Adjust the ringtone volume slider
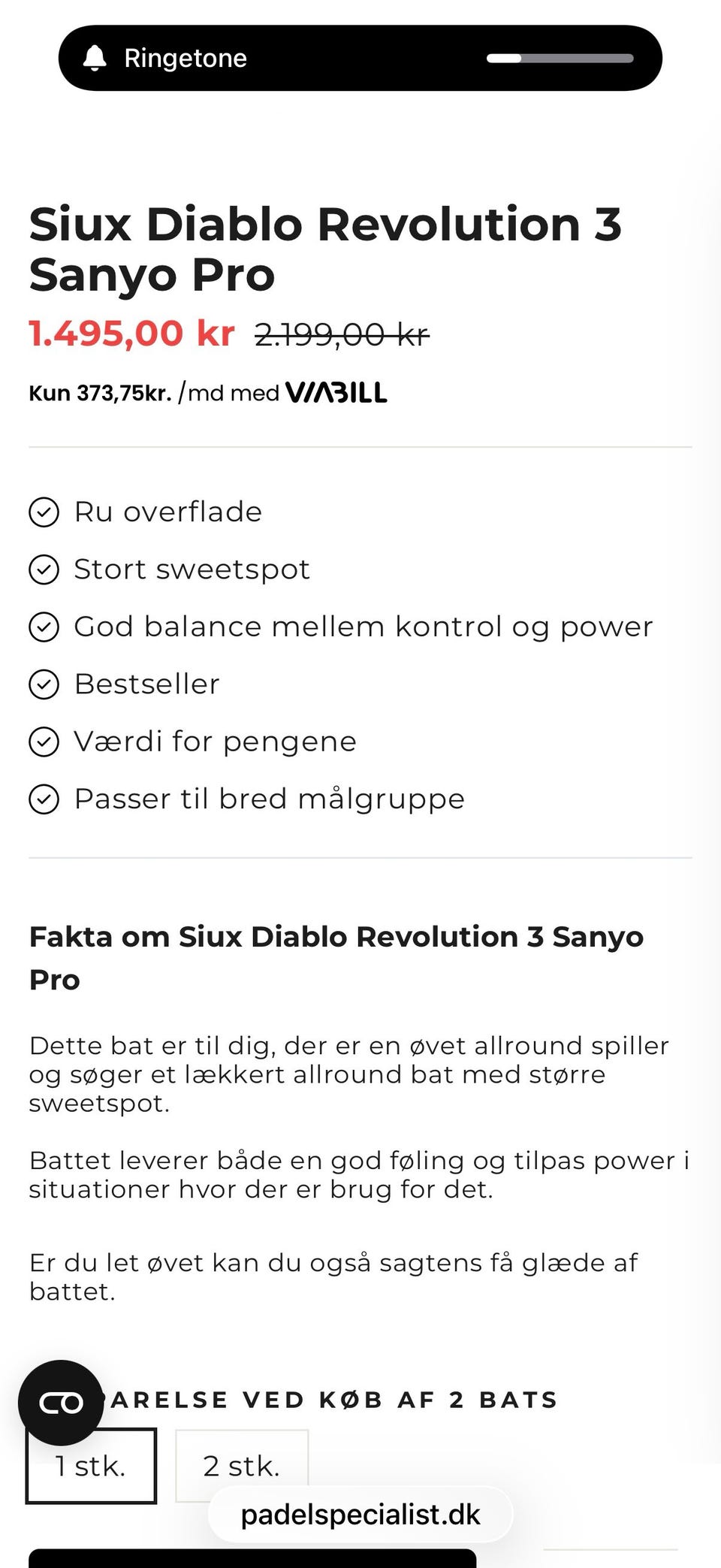The image size is (721, 1568). [560, 58]
